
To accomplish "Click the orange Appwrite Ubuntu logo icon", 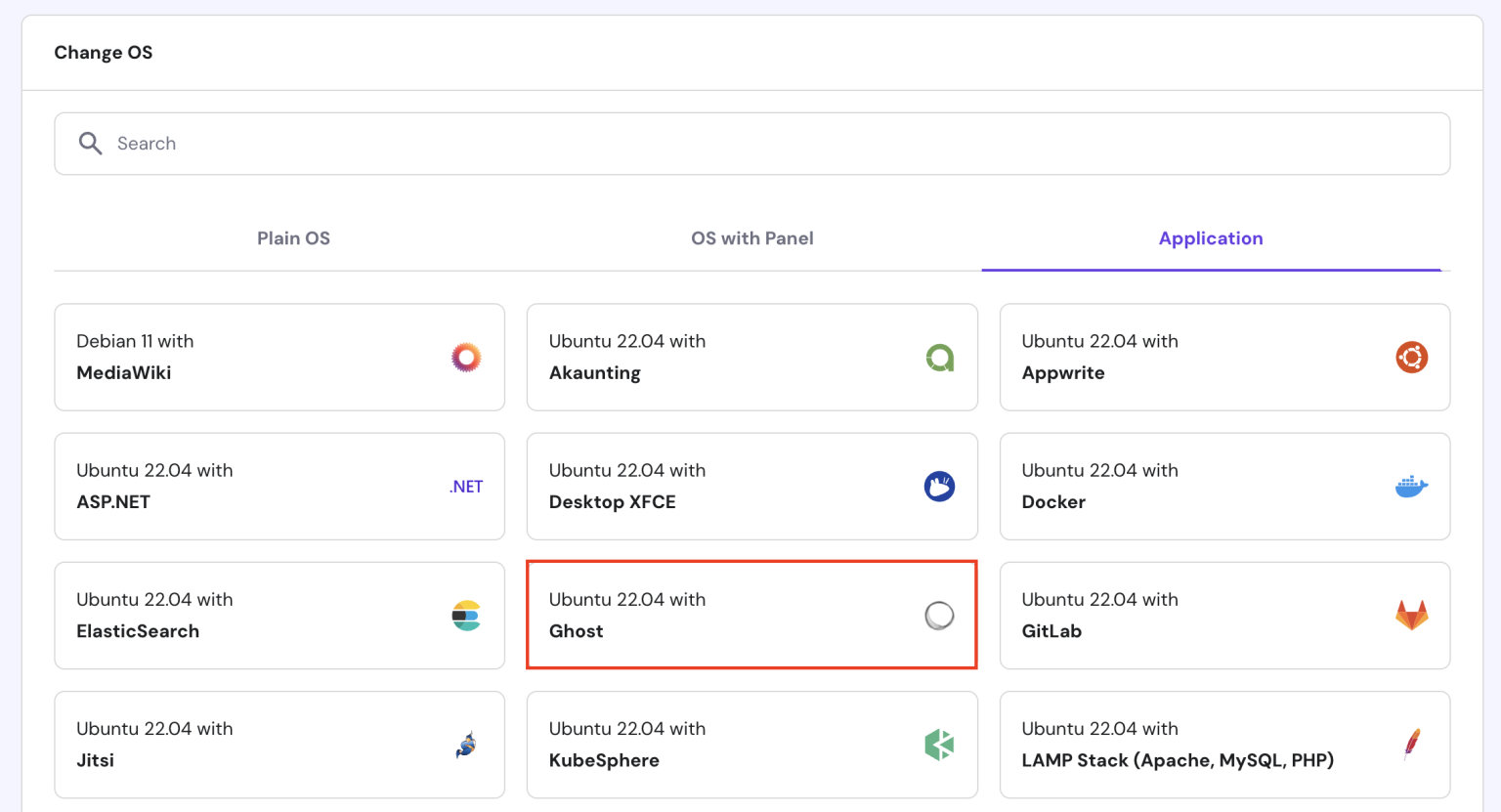I will [x=1411, y=358].
